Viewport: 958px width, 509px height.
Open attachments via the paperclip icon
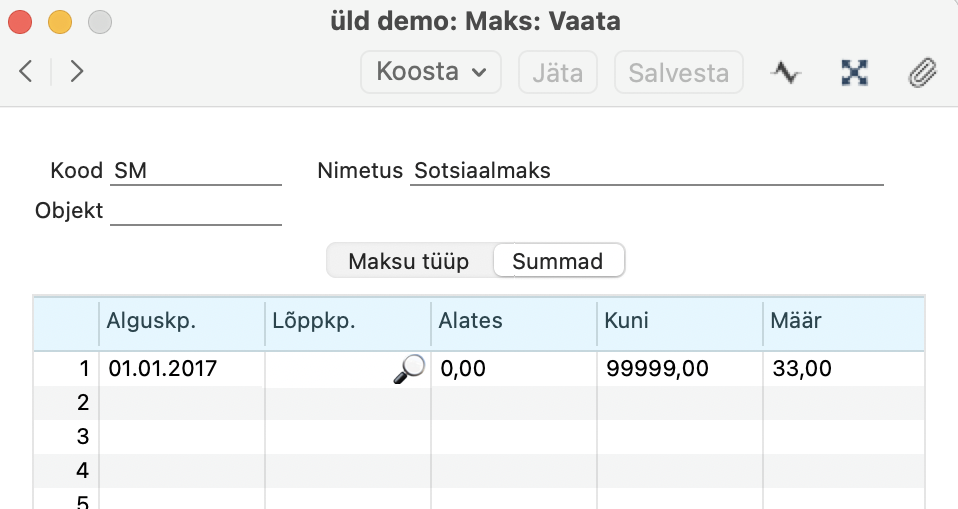click(x=923, y=73)
